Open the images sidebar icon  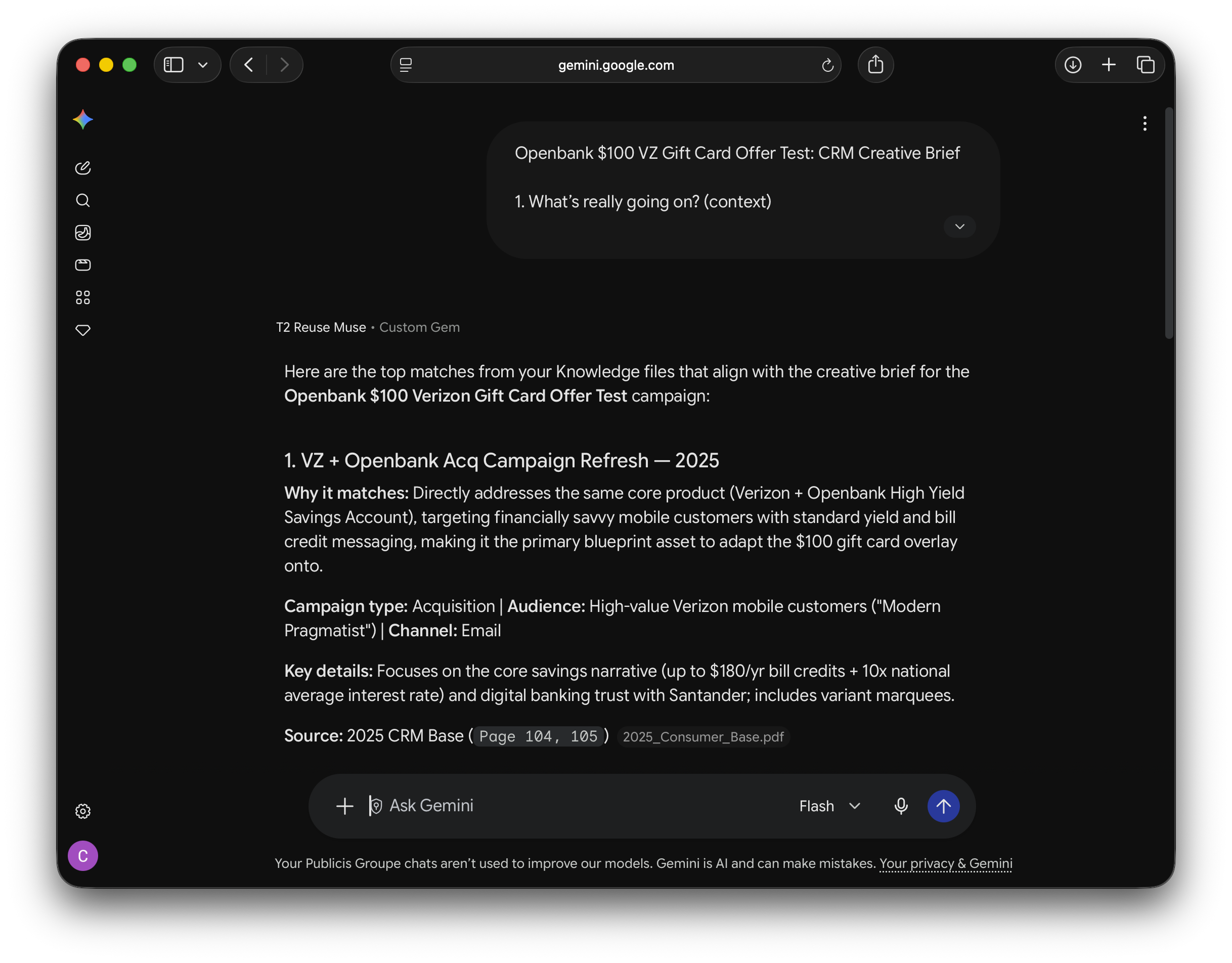click(x=83, y=233)
